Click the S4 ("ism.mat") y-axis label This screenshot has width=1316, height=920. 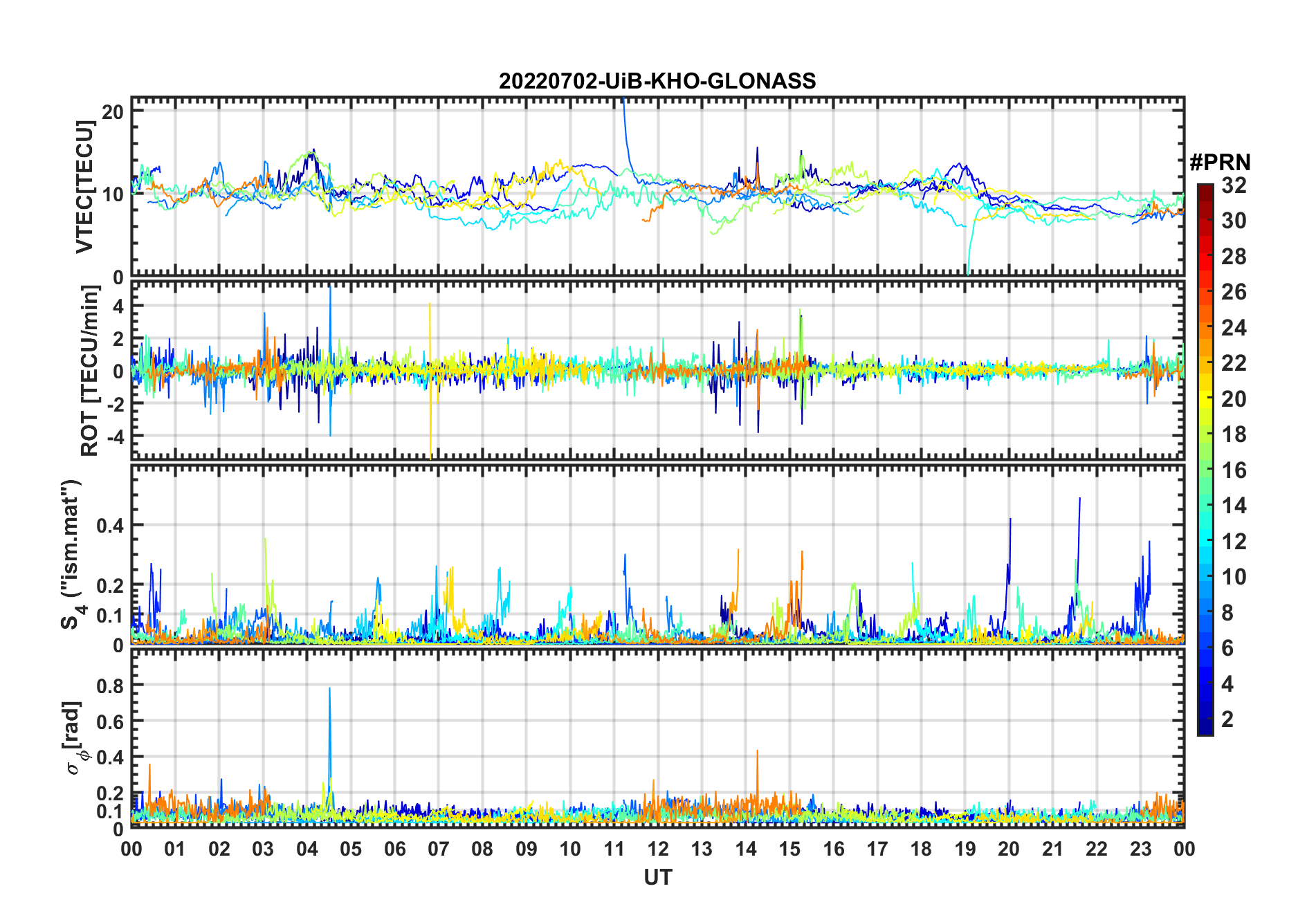tap(71, 555)
